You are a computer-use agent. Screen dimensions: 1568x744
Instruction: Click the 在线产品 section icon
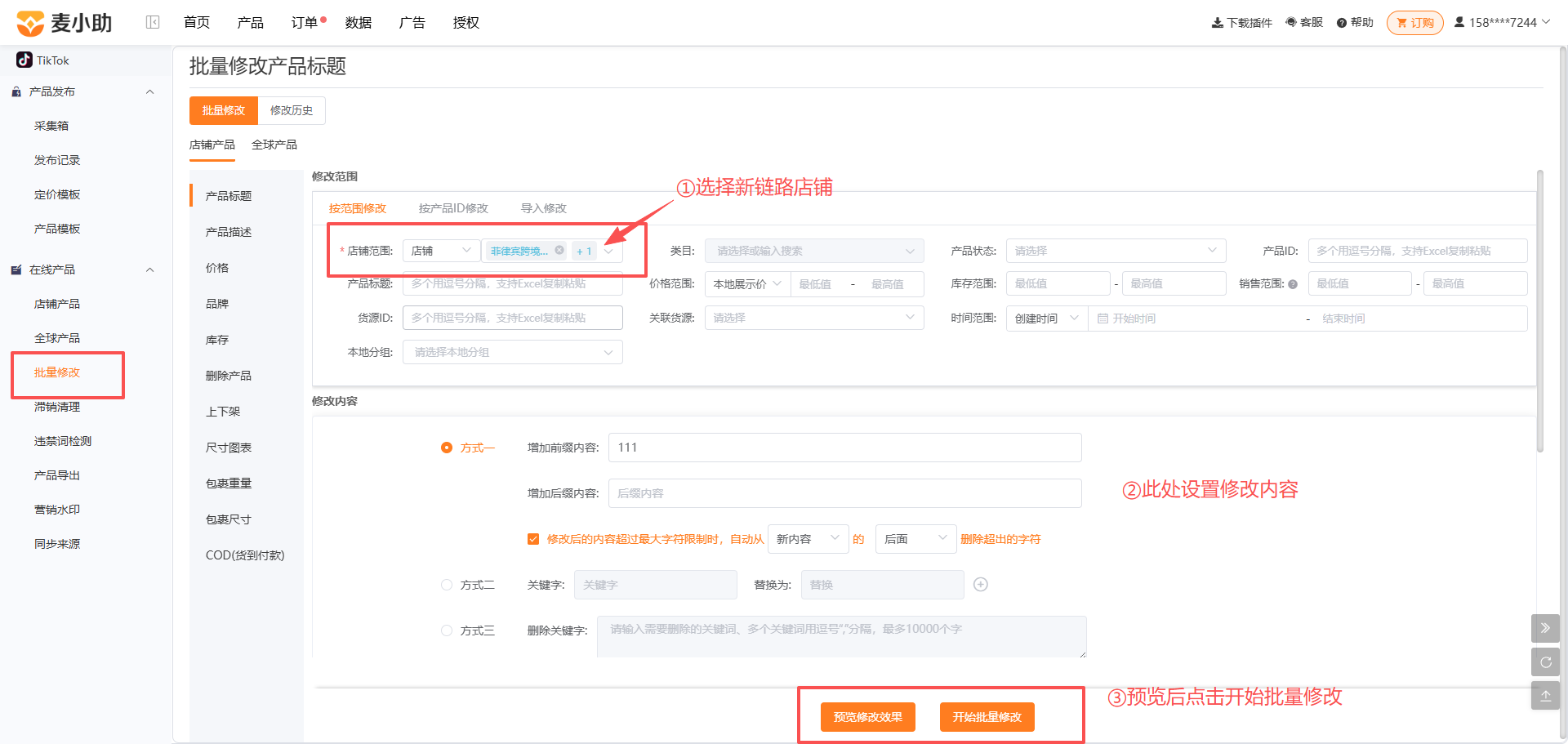pyautogui.click(x=16, y=270)
